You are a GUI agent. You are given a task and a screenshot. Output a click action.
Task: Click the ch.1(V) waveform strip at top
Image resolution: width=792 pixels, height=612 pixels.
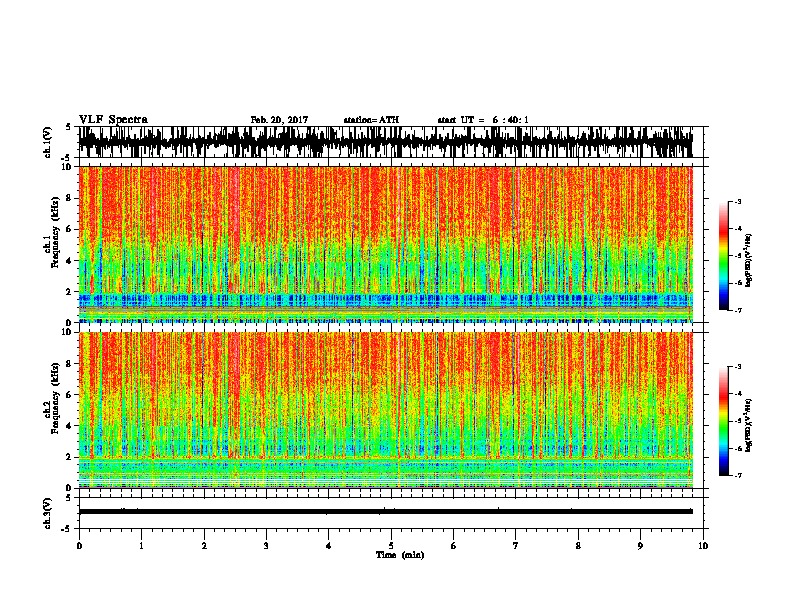(x=385, y=142)
